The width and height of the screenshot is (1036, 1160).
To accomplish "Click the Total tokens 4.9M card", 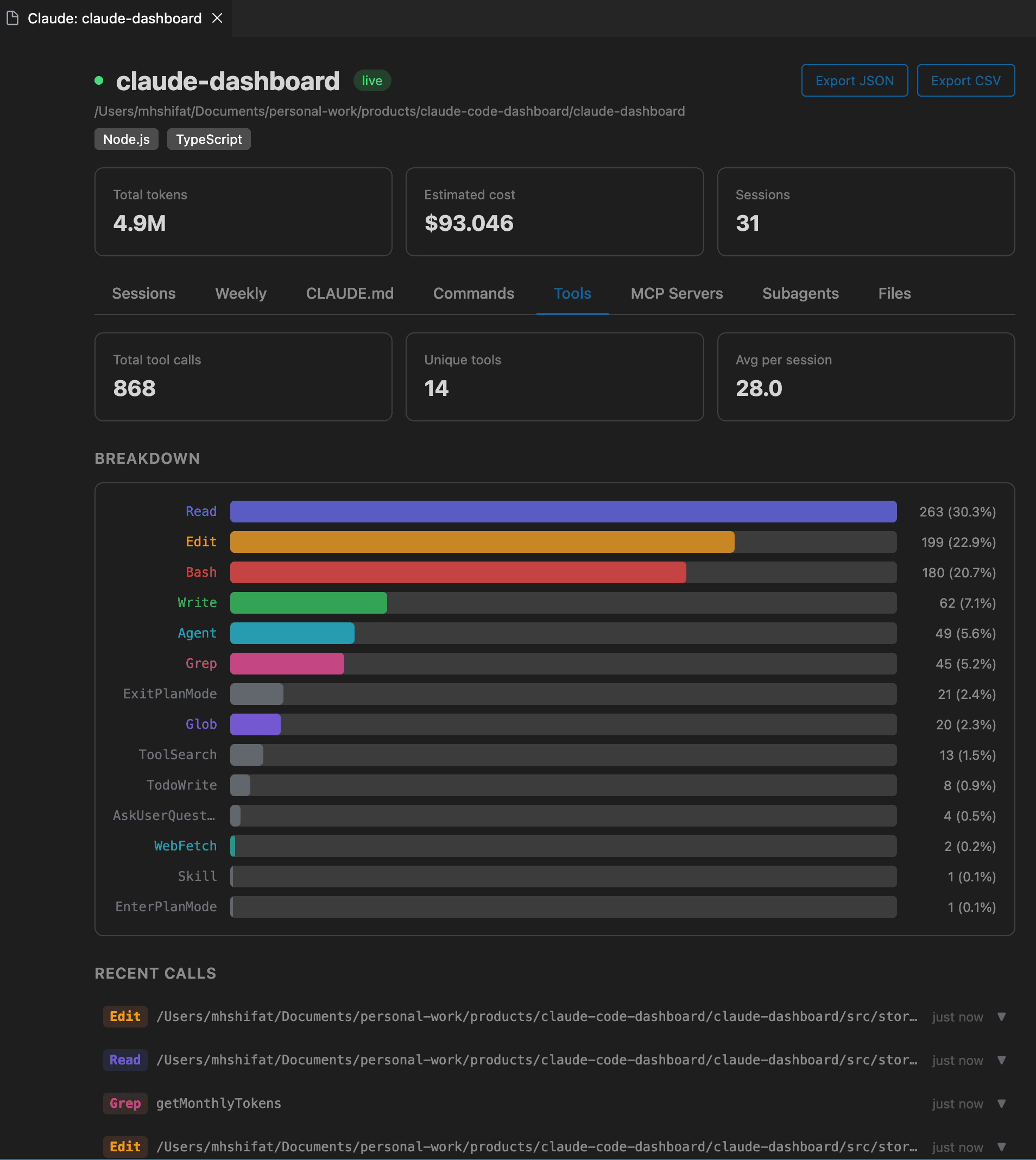I will 243,212.
